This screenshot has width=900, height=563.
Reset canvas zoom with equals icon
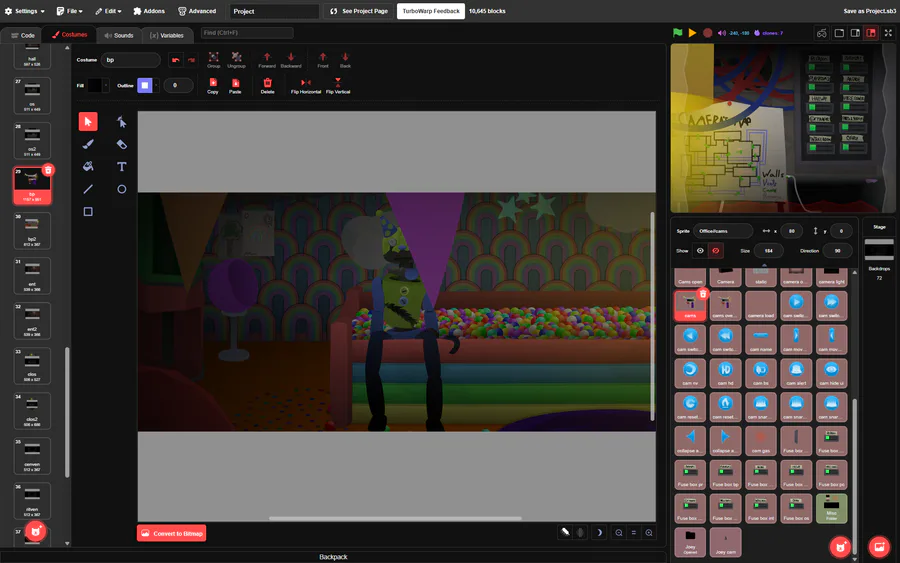coord(634,533)
